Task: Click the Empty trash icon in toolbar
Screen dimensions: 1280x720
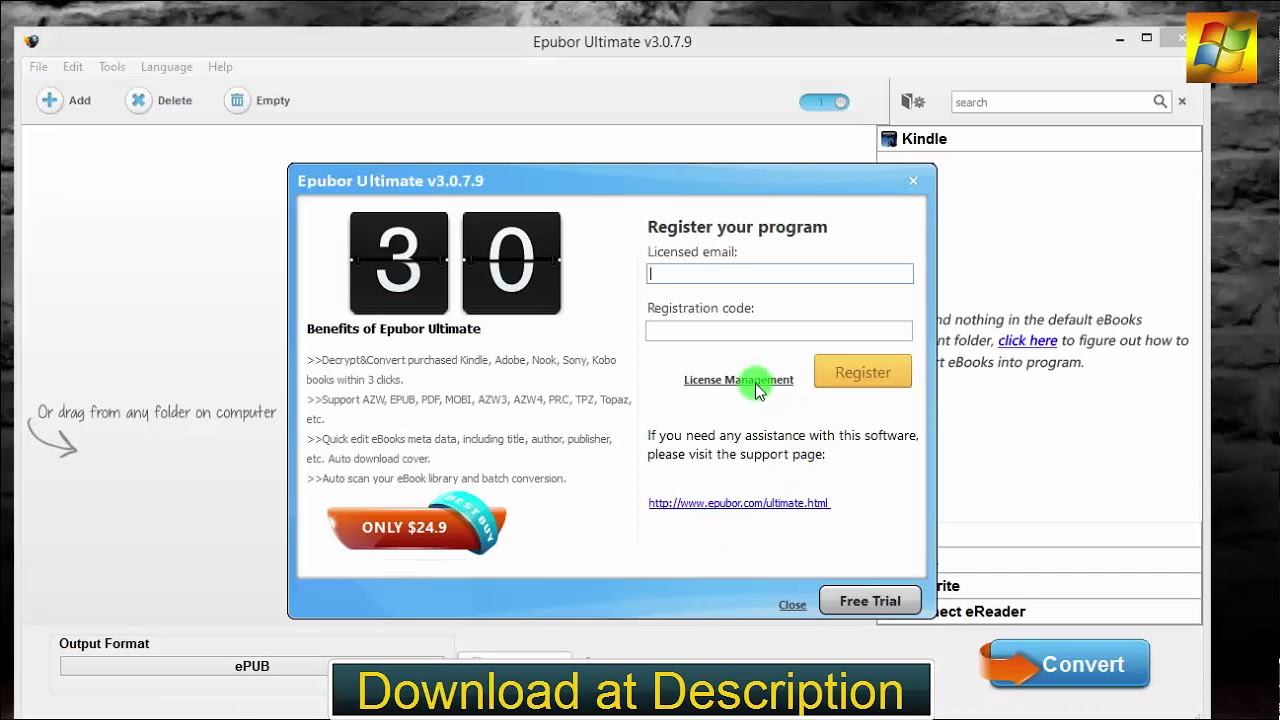Action: (x=237, y=100)
